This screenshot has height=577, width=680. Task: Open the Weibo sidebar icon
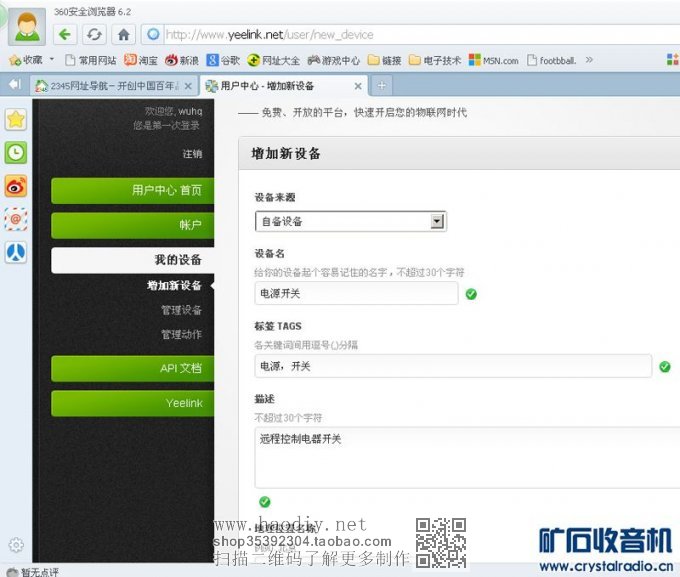(16, 185)
